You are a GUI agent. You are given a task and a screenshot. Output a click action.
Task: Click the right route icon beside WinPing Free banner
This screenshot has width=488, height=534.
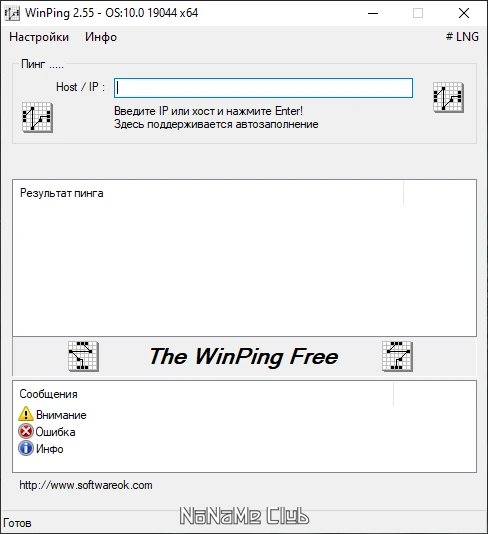(397, 356)
